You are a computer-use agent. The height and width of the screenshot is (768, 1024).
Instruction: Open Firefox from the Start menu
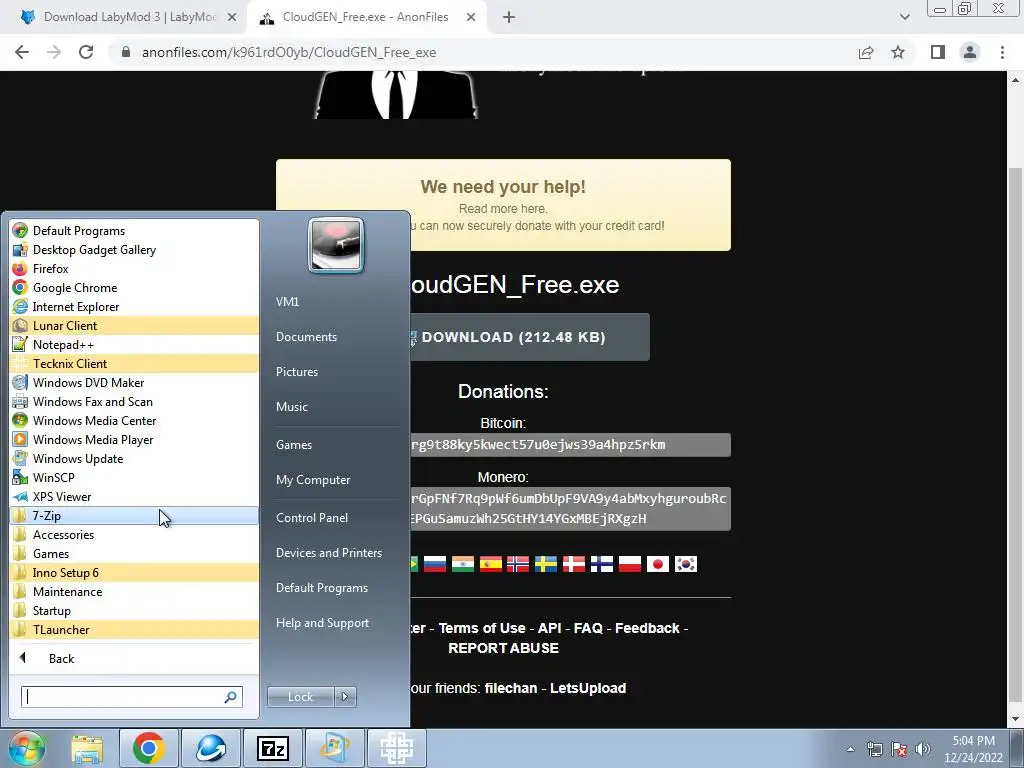click(135, 268)
